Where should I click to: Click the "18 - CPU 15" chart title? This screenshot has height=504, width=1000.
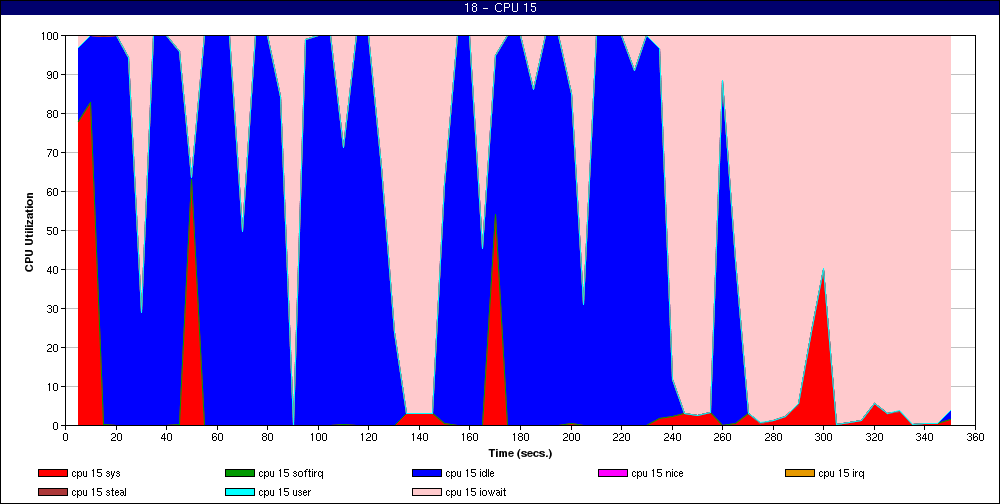[x=500, y=8]
